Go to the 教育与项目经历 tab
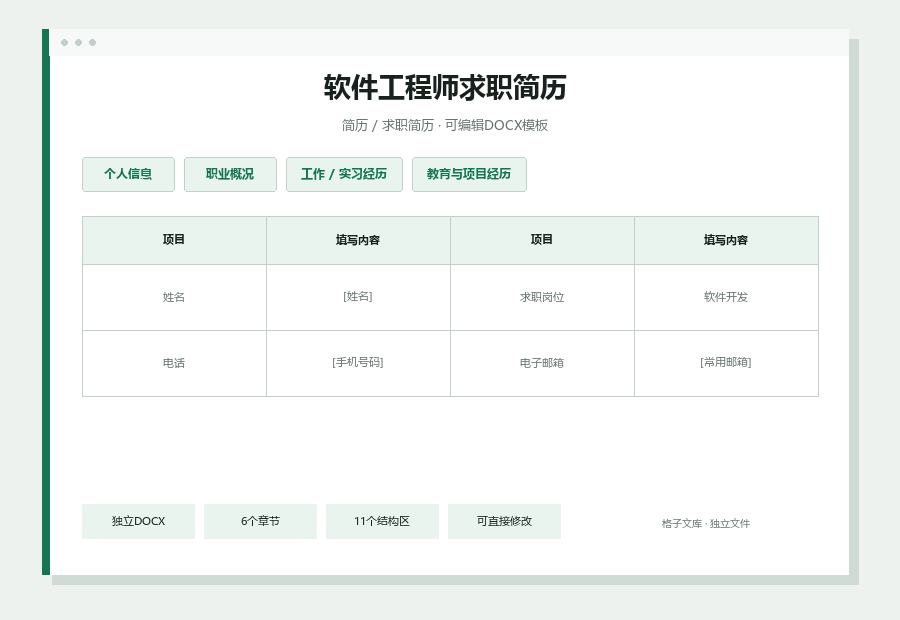The image size is (900, 620). coord(469,175)
